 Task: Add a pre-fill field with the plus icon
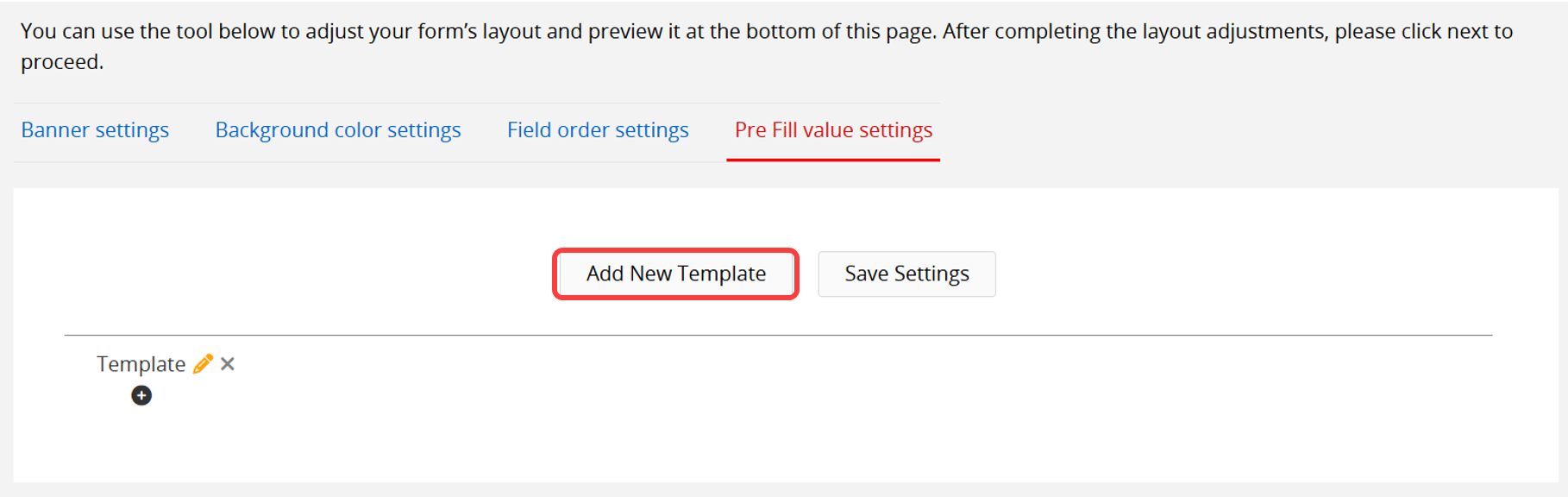tap(141, 395)
